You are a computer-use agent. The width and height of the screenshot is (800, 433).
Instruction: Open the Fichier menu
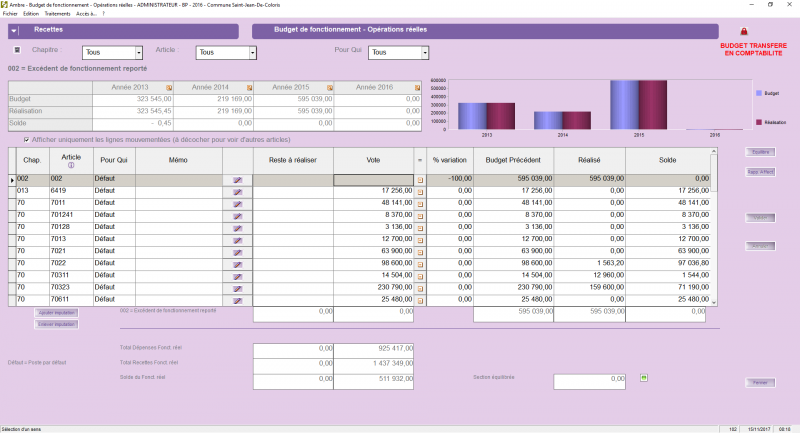(x=10, y=14)
